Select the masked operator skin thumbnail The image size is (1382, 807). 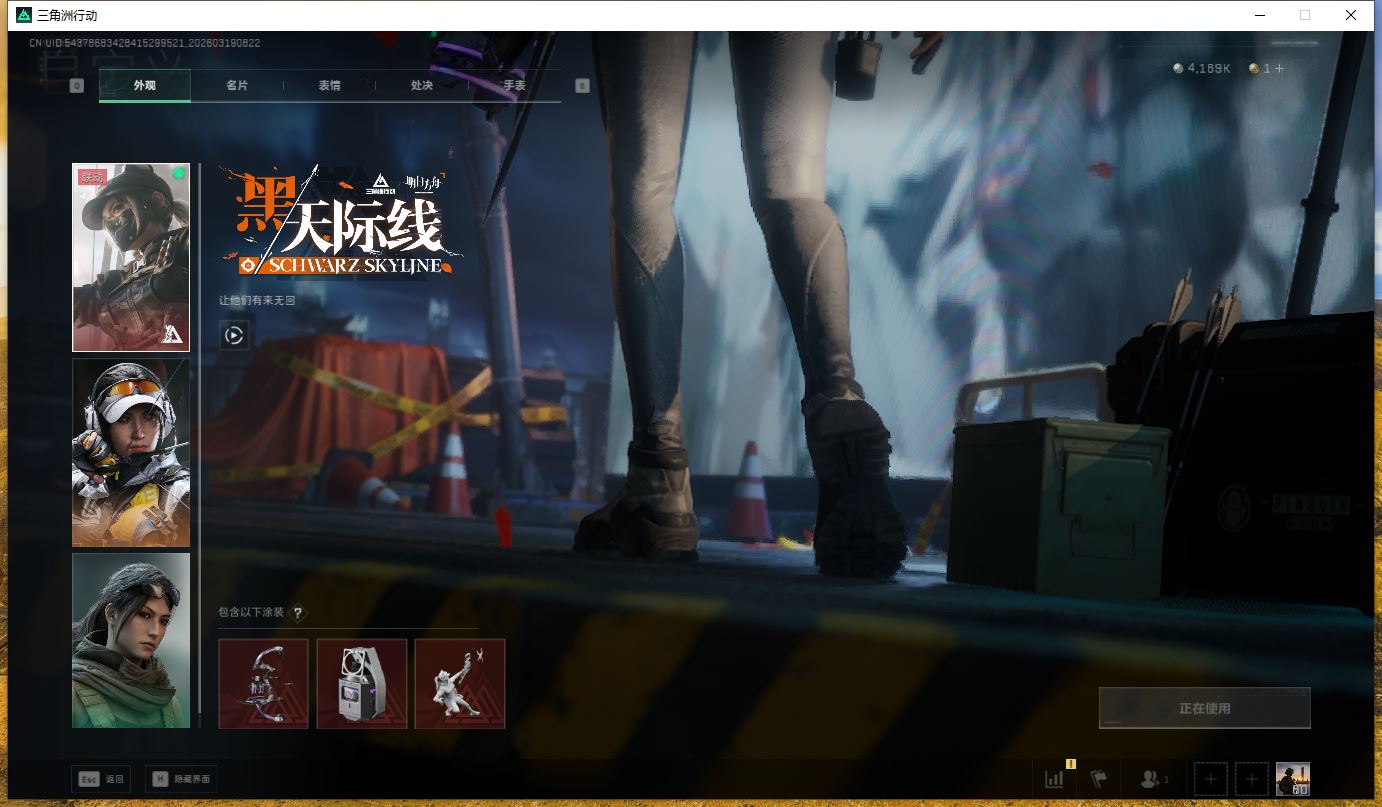131,258
